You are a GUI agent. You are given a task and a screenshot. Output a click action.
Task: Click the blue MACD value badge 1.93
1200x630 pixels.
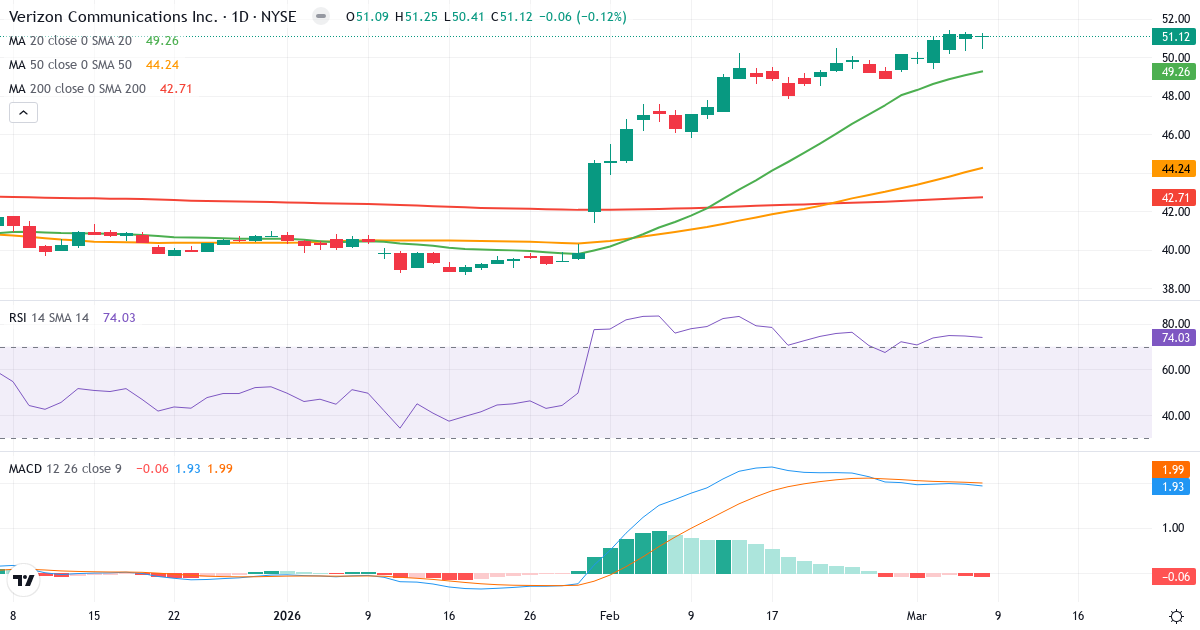click(1170, 486)
